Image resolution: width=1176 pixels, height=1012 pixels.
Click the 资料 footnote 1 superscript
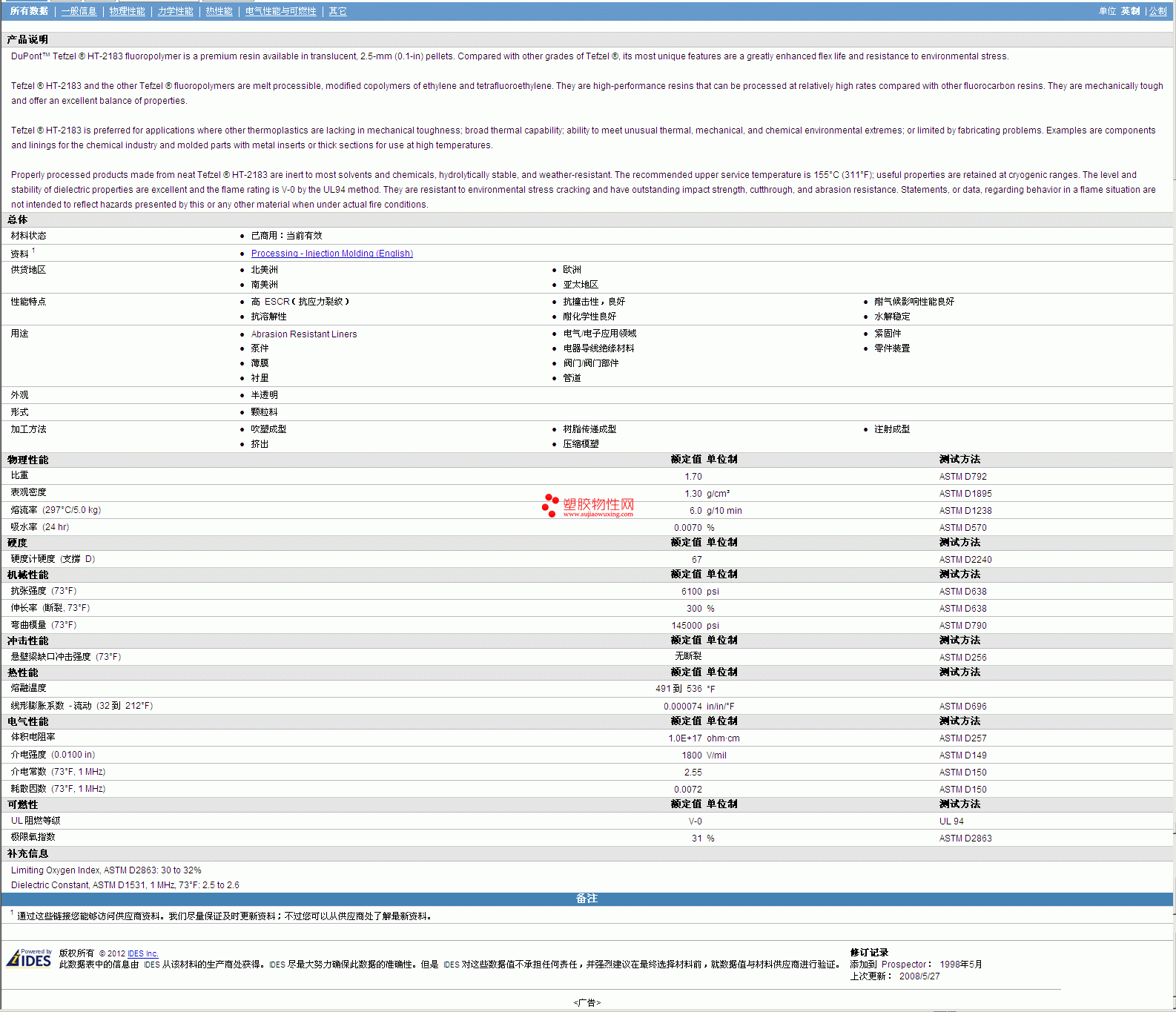click(33, 251)
